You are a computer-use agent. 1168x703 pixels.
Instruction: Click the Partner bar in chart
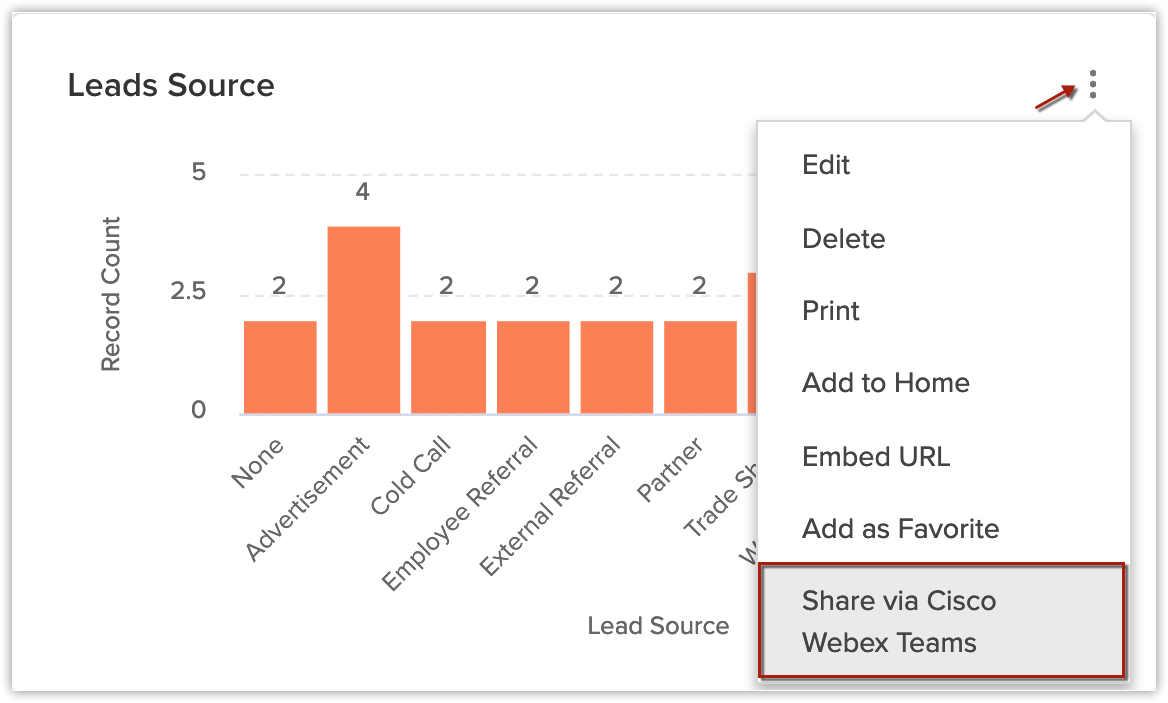coord(700,367)
